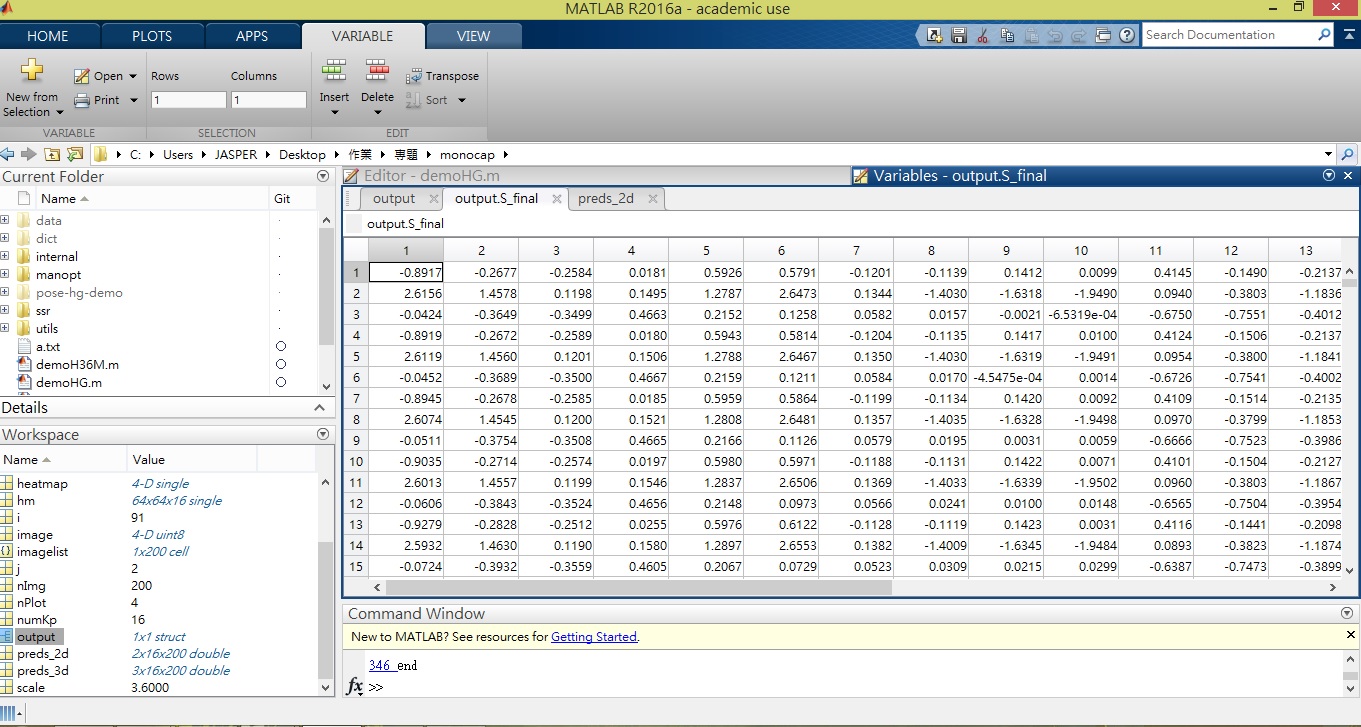Expand the data folder in Current Folder
The width and height of the screenshot is (1361, 727).
(x=5, y=221)
